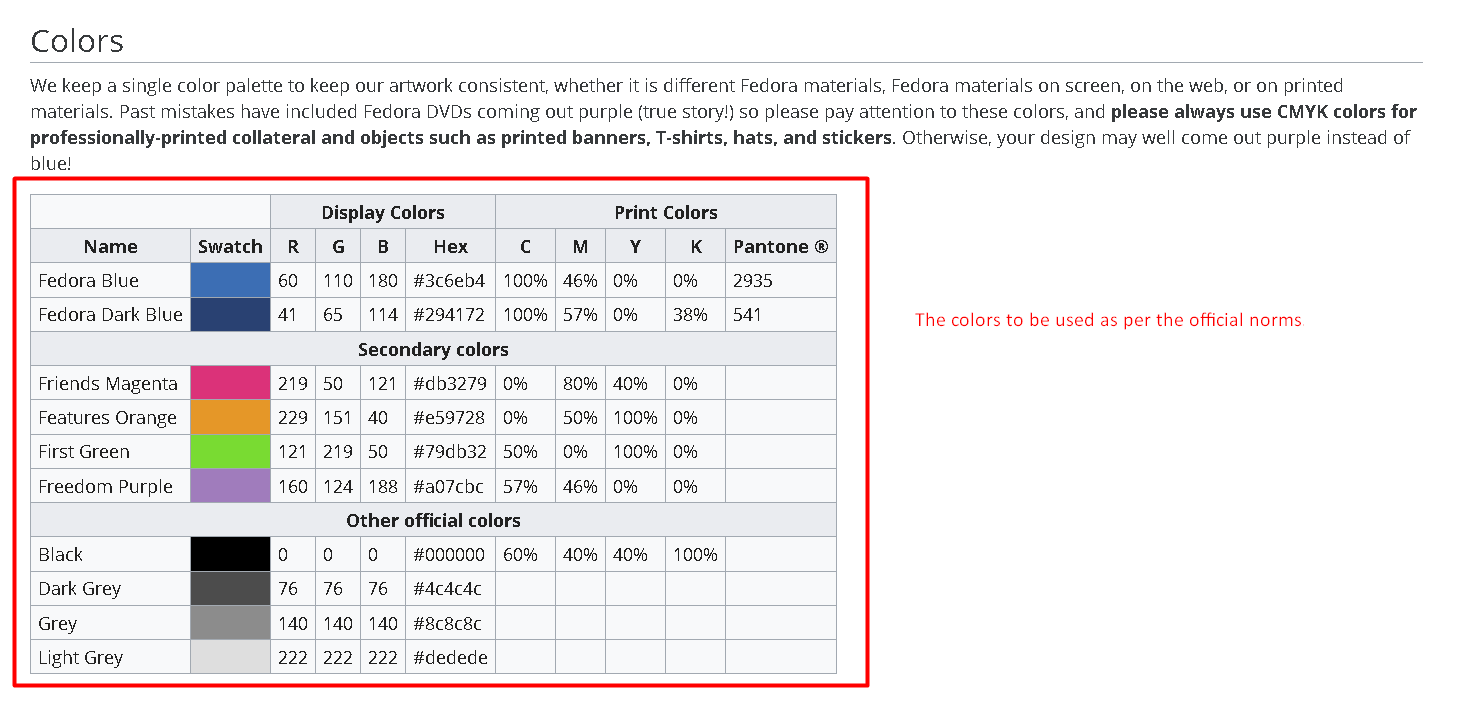
Task: Click the First Green swatch
Action: 230,451
